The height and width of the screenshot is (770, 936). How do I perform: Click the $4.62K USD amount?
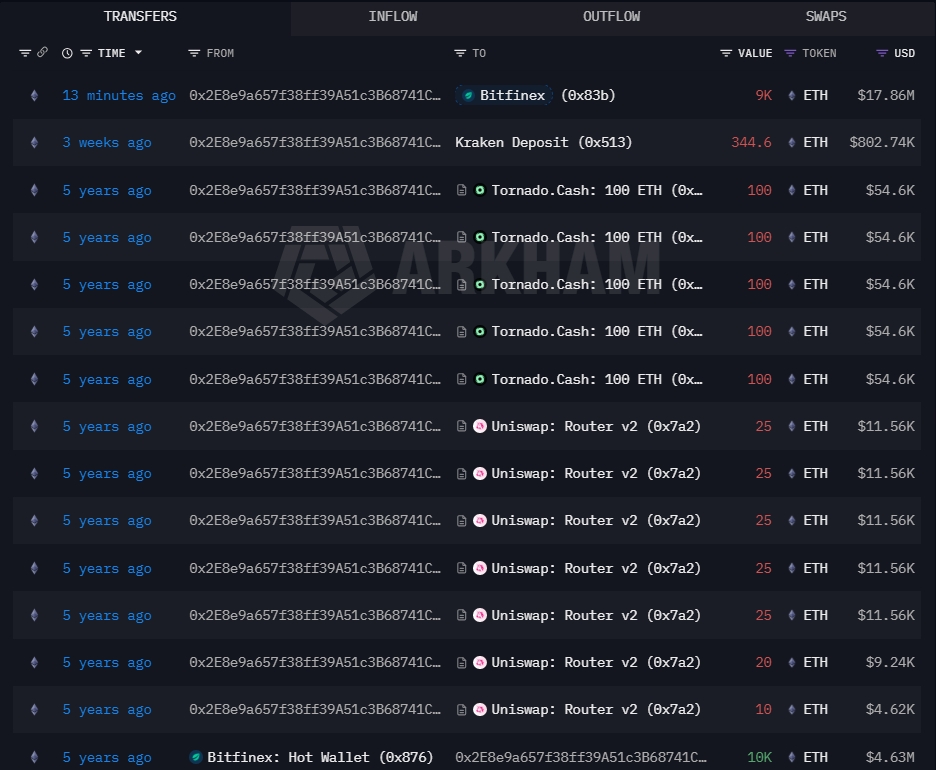tap(890, 710)
